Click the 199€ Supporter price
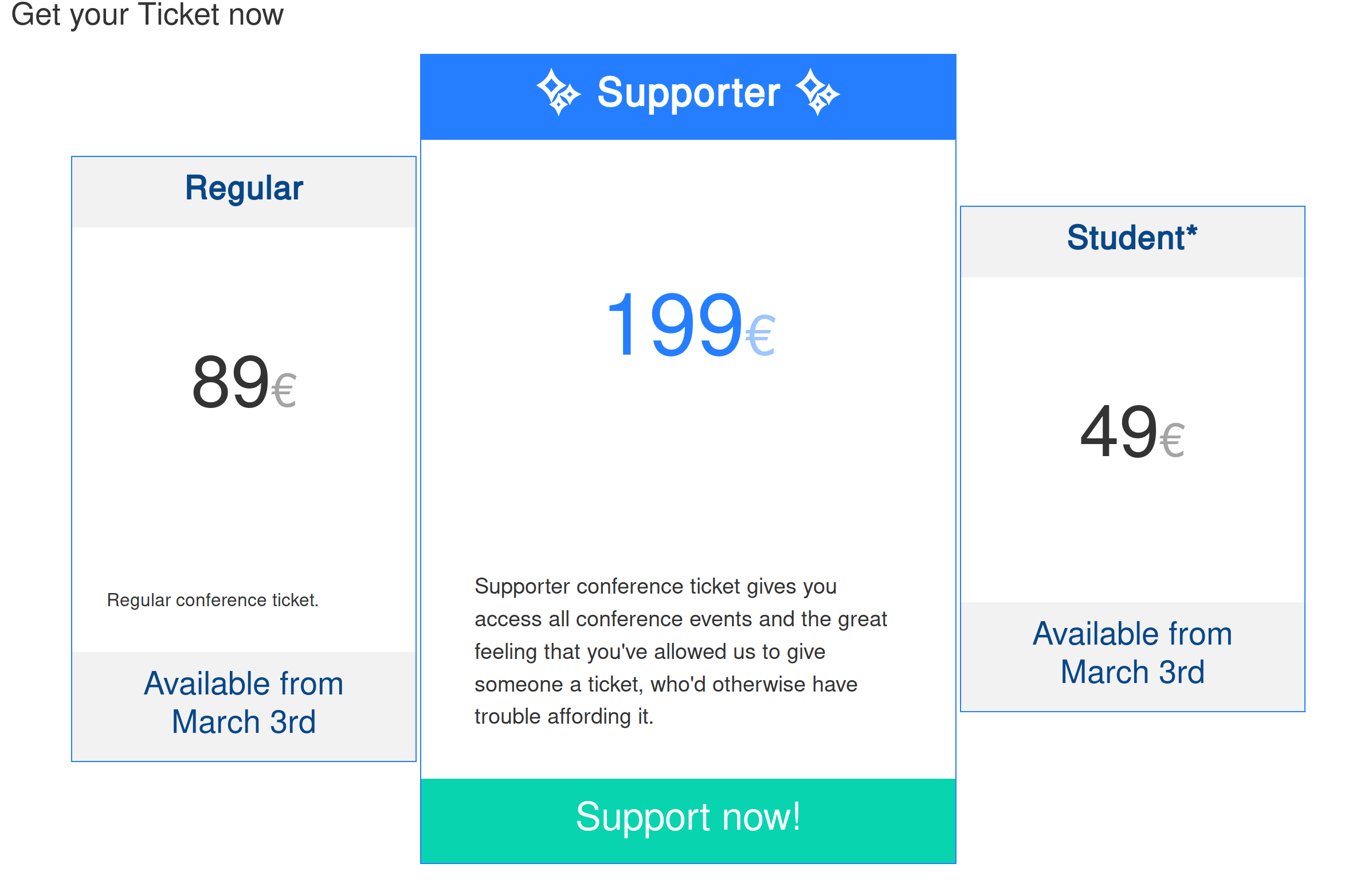 (690, 324)
